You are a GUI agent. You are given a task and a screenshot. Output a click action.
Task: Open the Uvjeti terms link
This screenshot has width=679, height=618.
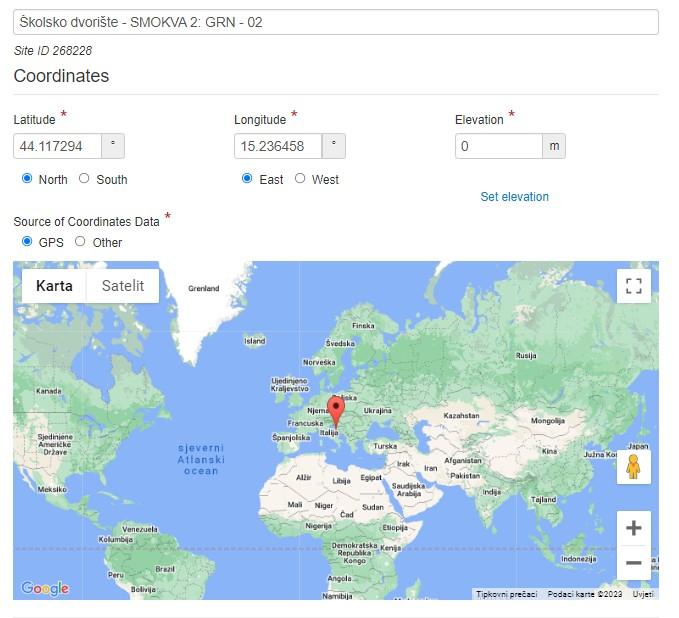[643, 594]
